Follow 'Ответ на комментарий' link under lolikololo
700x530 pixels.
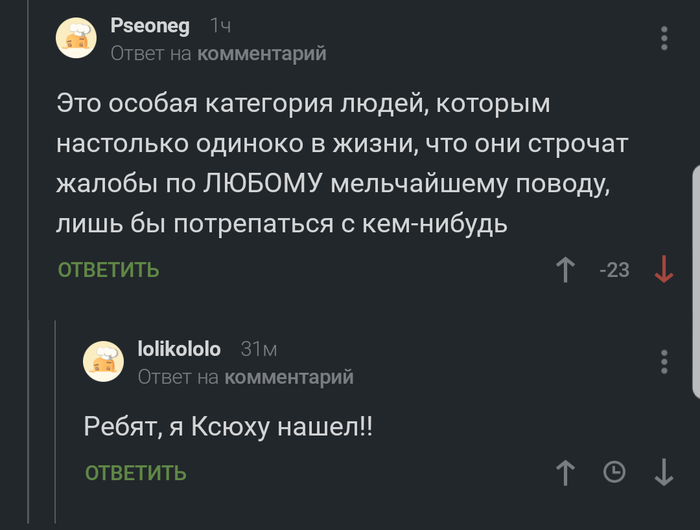(245, 377)
